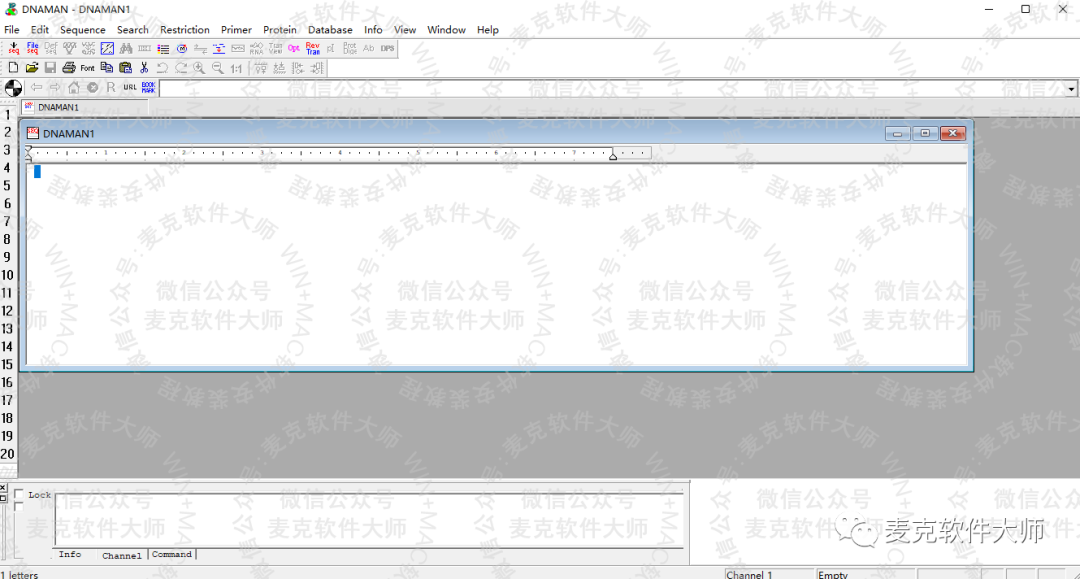Click the binoculars search icon
The height and width of the screenshot is (579, 1080).
point(125,48)
